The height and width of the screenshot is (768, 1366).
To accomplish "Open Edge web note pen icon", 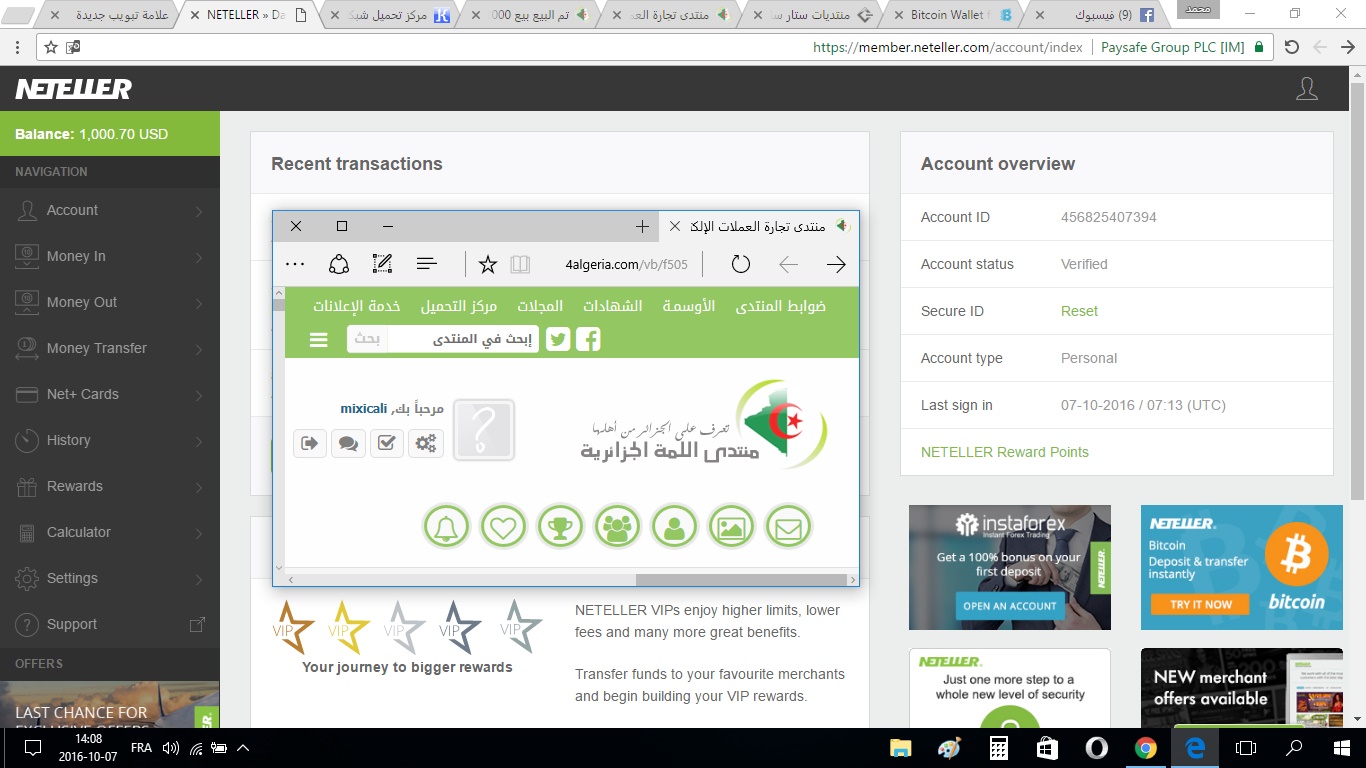I will pos(382,264).
